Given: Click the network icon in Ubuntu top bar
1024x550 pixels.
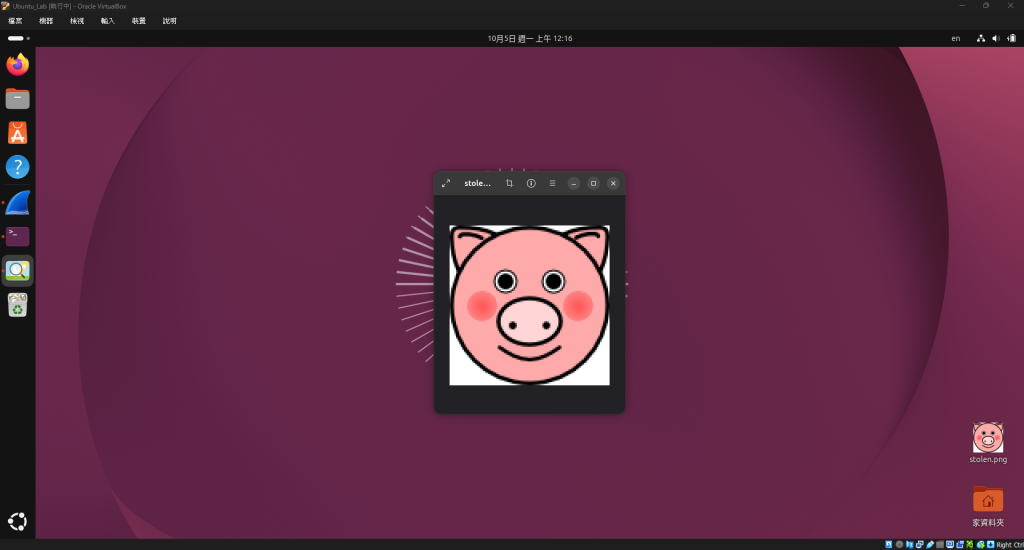Looking at the screenshot, I should tap(980, 39).
